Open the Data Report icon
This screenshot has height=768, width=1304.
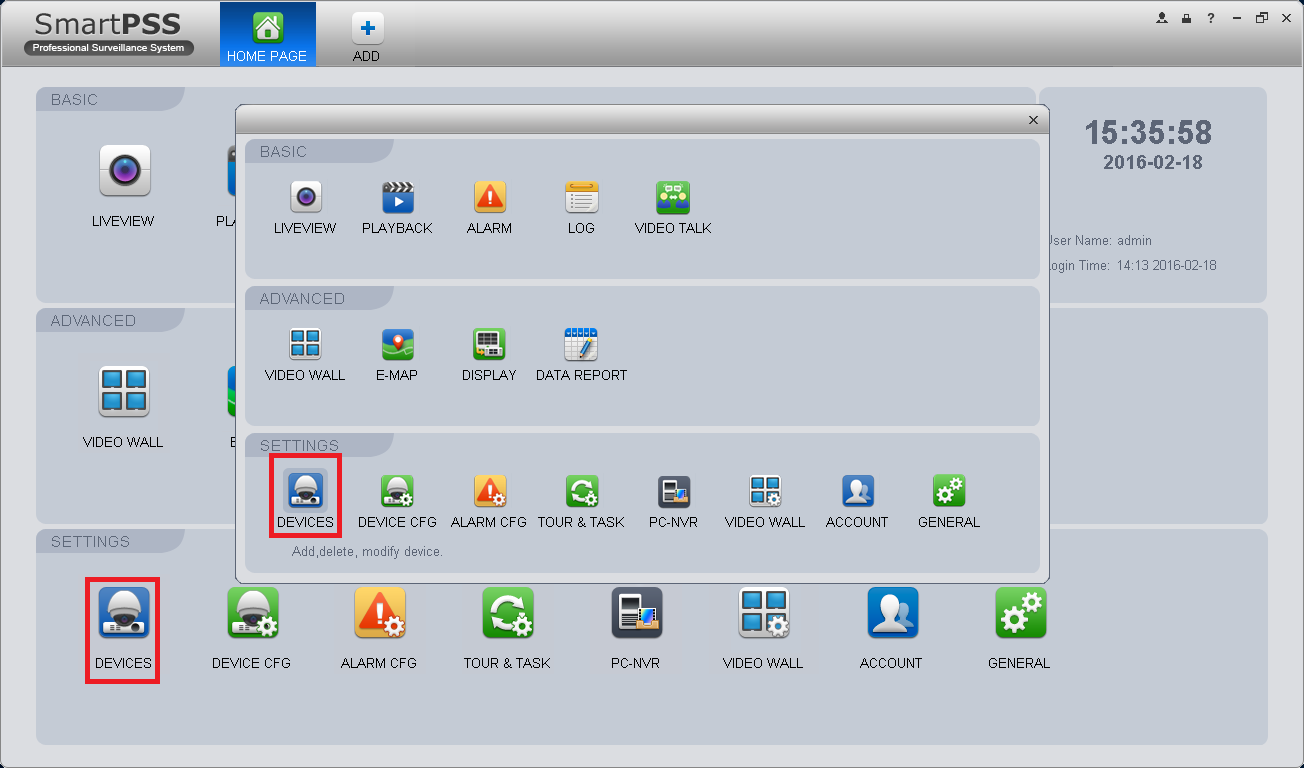[x=581, y=344]
